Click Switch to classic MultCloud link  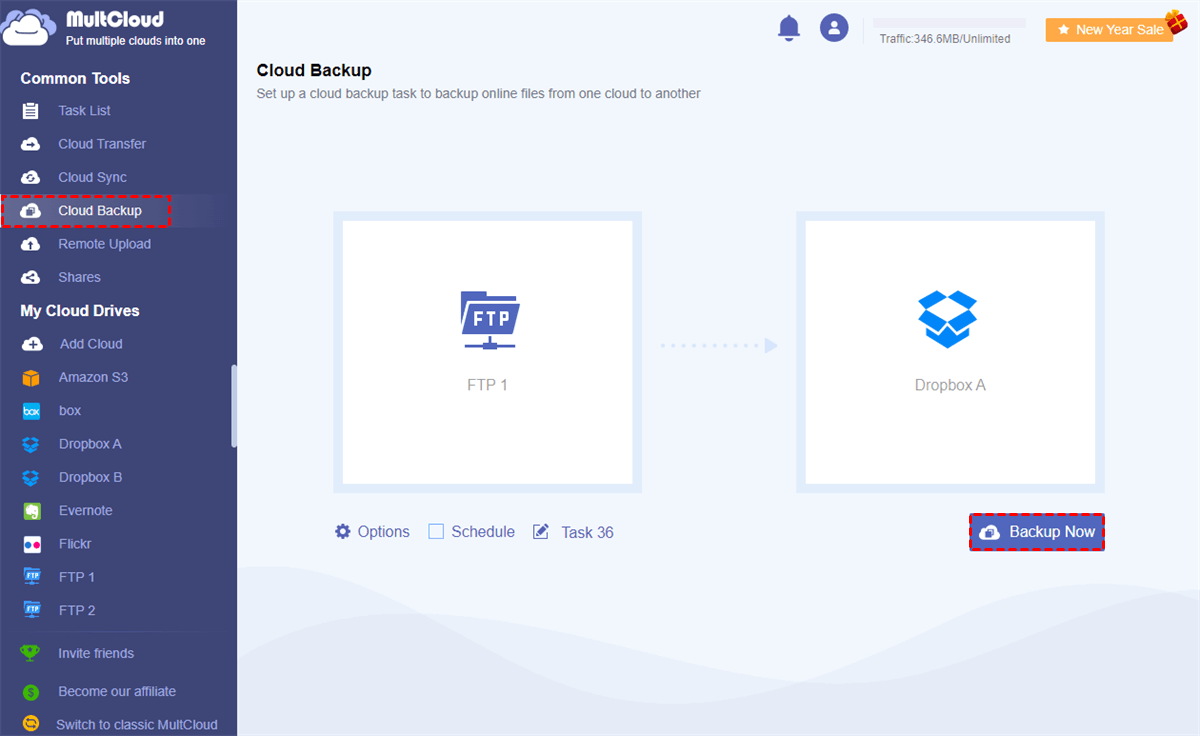pyautogui.click(x=137, y=724)
